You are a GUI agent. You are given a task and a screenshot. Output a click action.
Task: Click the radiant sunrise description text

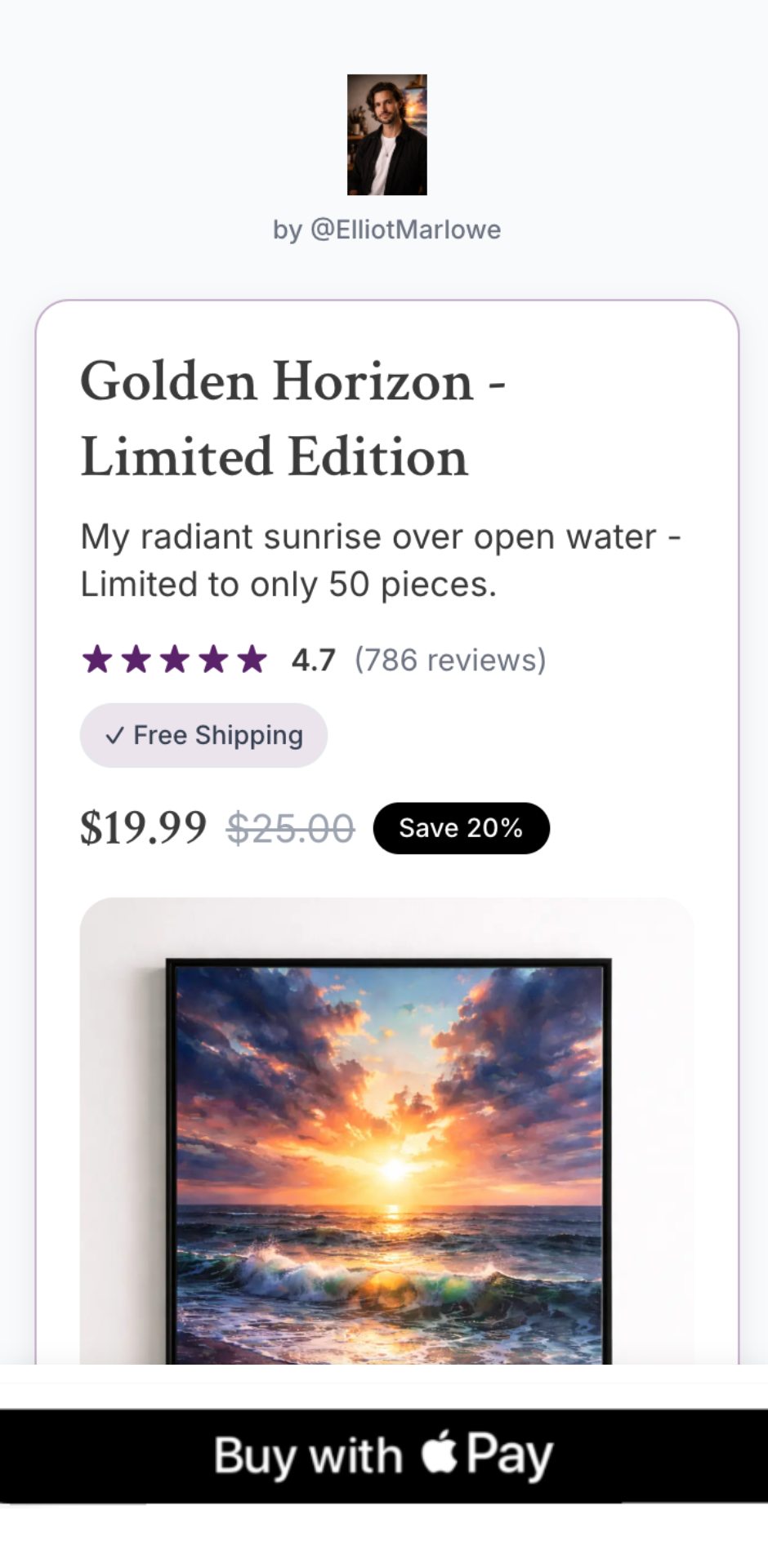coord(381,560)
